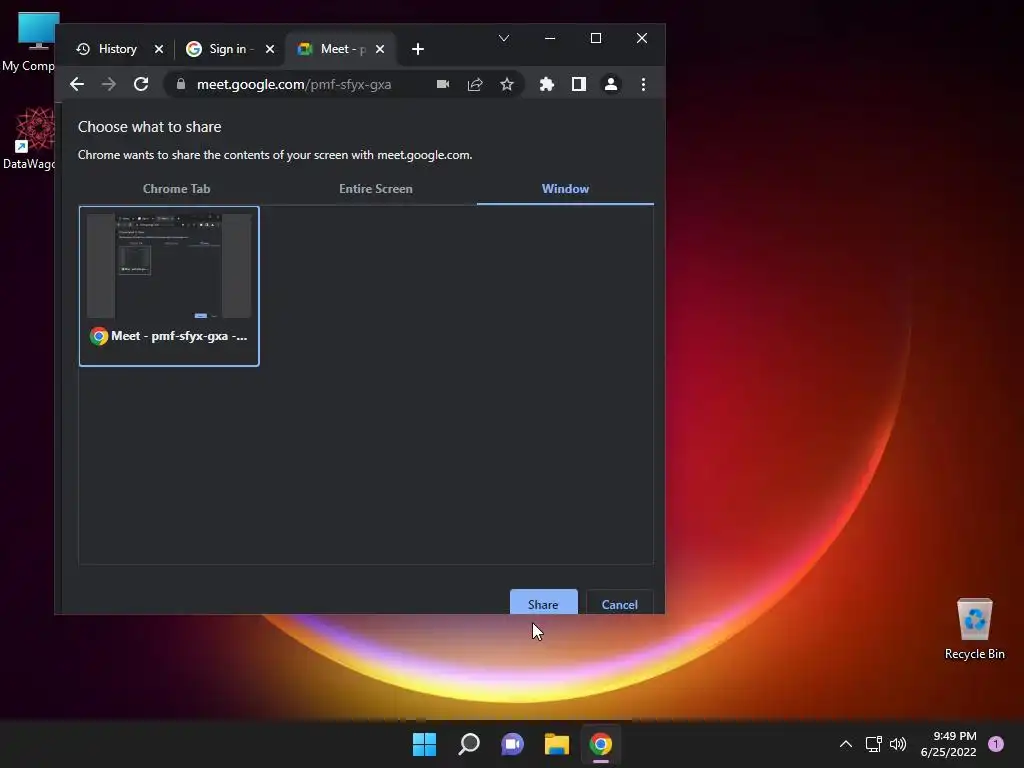Expand the tab search chevron

pos(504,39)
